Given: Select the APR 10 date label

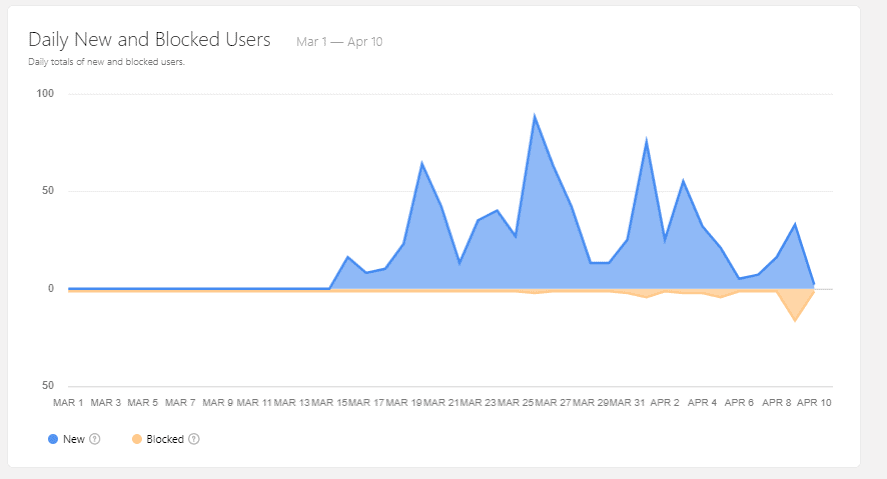Looking at the screenshot, I should click(x=812, y=403).
